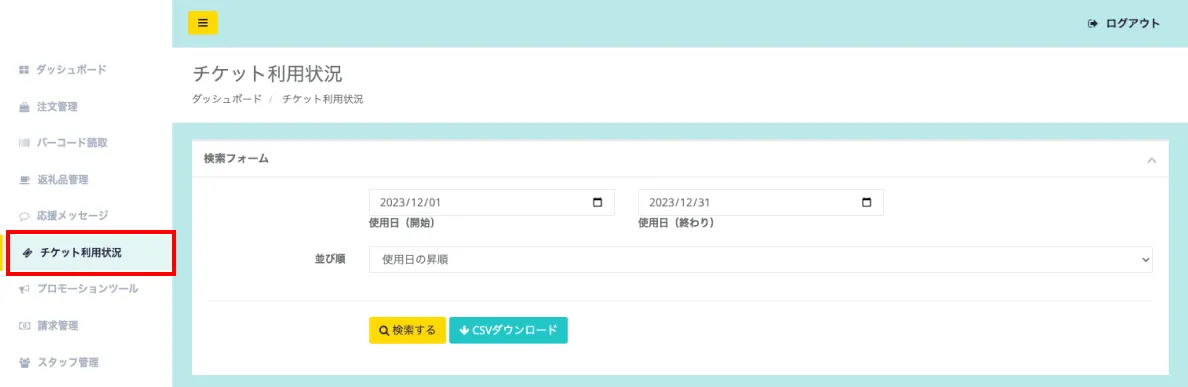Viewport: 1188px width, 387px height.
Task: Open 請求管理 menu item
Action: (x=58, y=326)
